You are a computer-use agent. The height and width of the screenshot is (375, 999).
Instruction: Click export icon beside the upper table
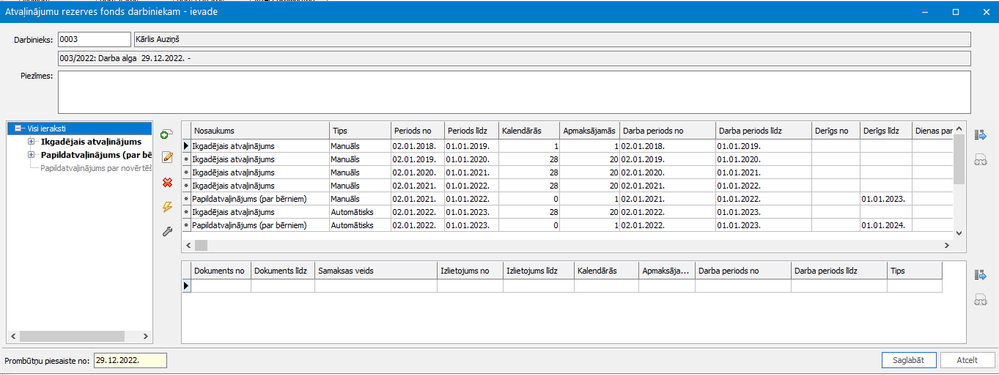coord(980,136)
